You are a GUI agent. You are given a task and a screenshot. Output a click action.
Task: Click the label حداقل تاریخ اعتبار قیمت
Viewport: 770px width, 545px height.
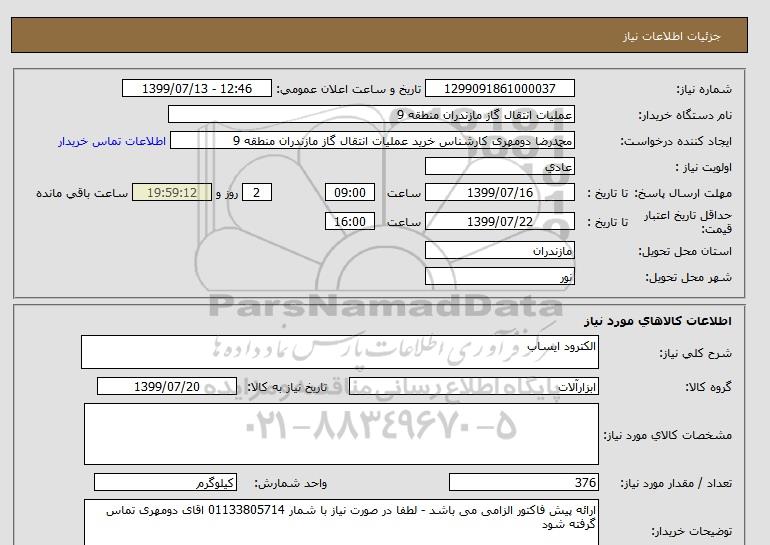click(688, 222)
